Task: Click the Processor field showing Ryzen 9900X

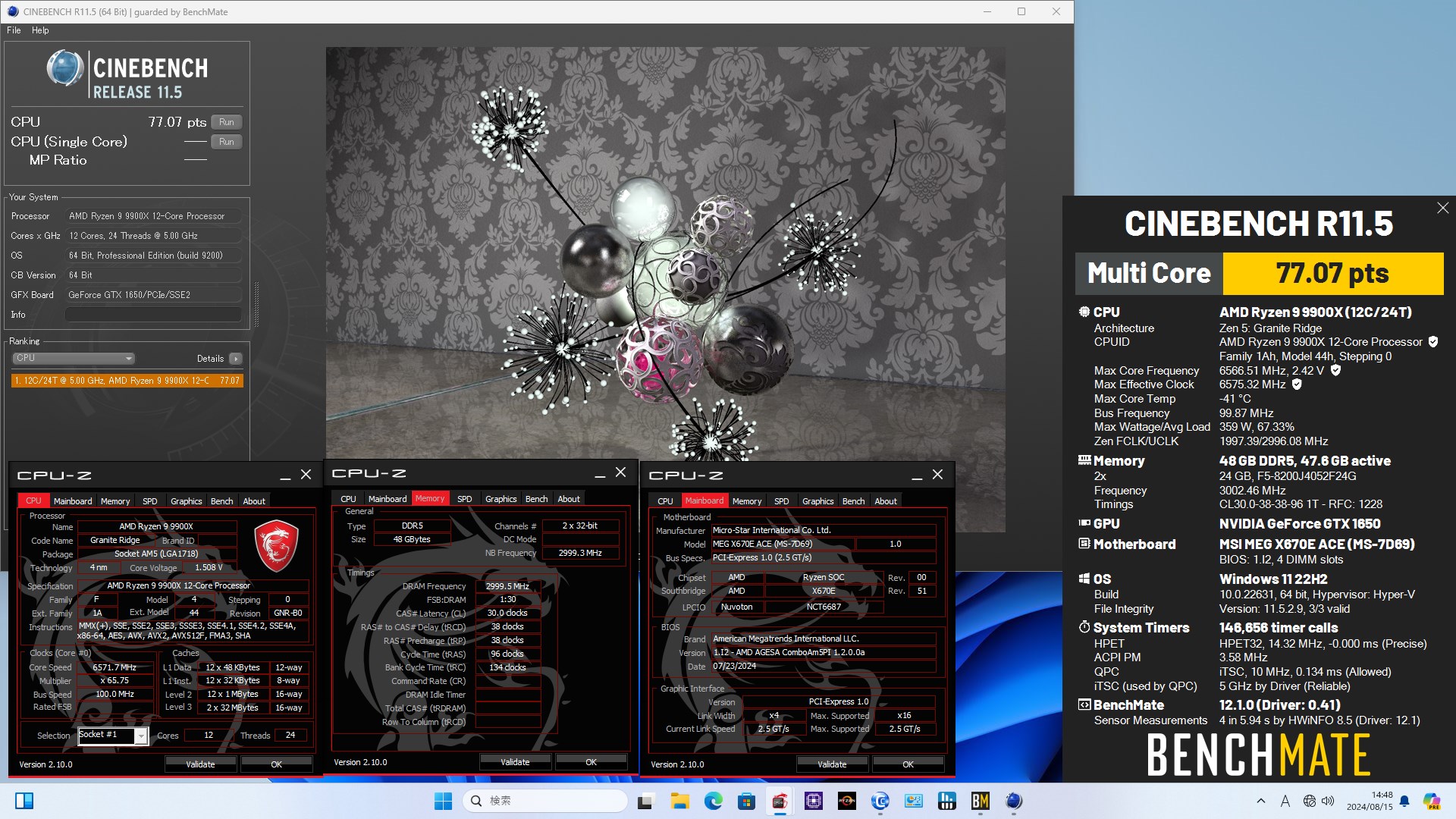Action: tap(153, 216)
